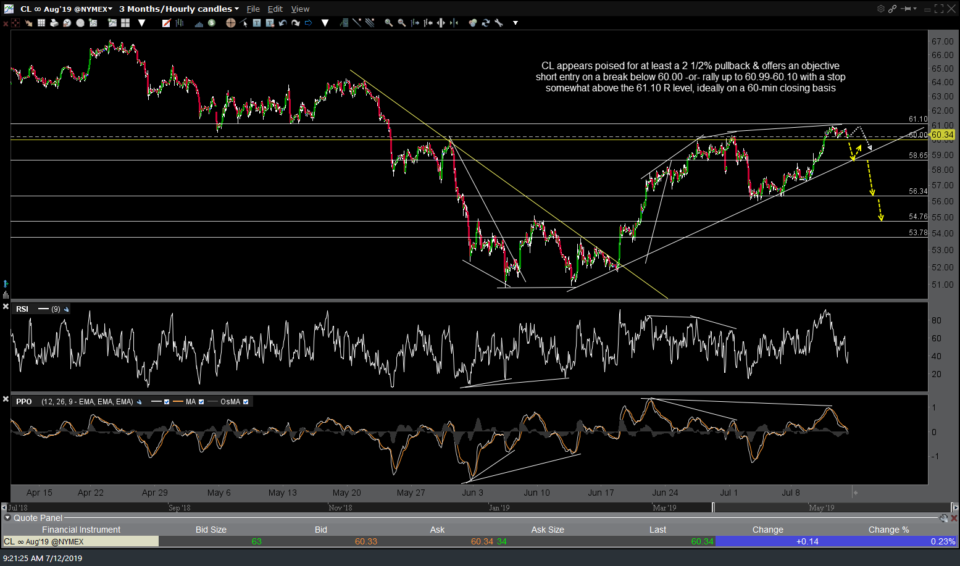960x566 pixels.
Task: Open the wrench settings icon
Action: 498,23
